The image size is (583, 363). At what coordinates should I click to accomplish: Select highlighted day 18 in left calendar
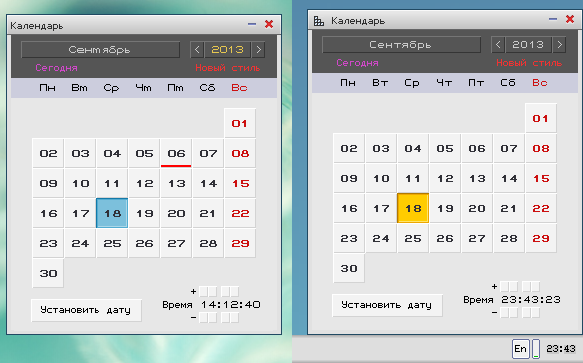click(112, 213)
